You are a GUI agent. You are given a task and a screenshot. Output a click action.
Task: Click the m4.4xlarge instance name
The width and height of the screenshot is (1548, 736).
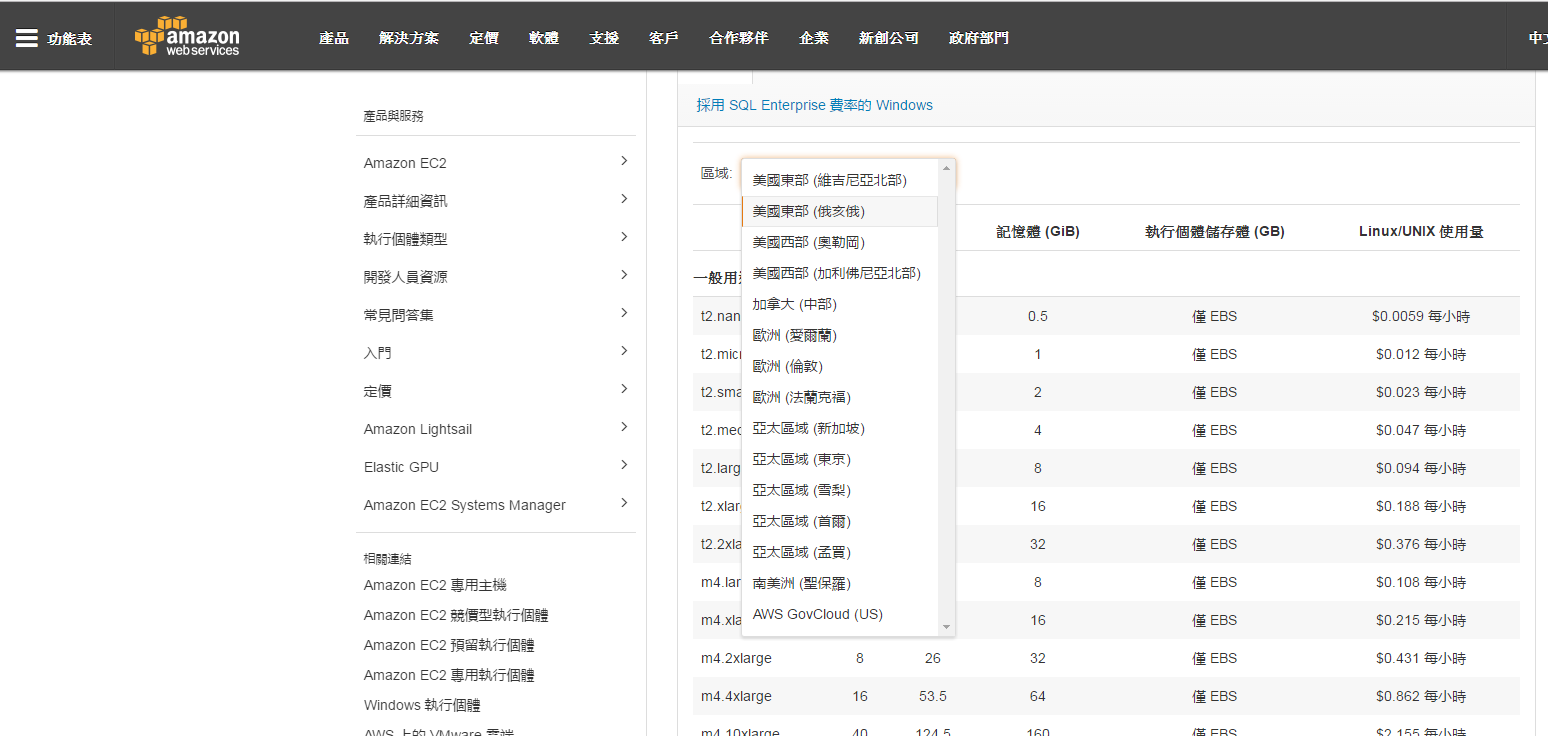[x=736, y=696]
